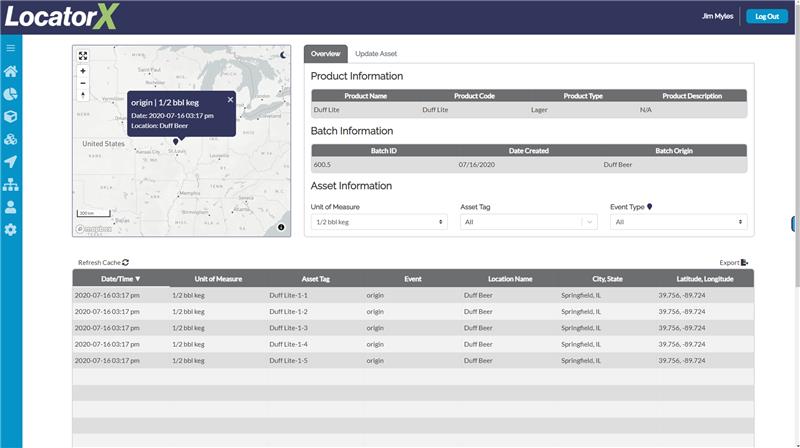Toggle the map dark mode moon icon
Image resolution: width=800 pixels, height=448 pixels.
283,55
